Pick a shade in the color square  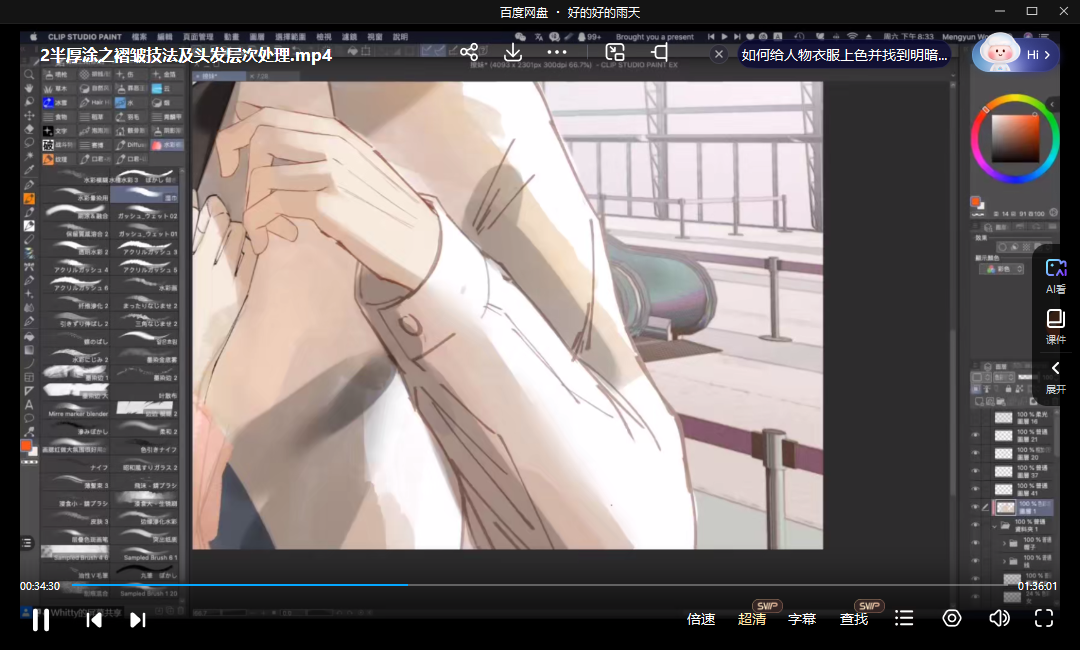(x=1015, y=138)
